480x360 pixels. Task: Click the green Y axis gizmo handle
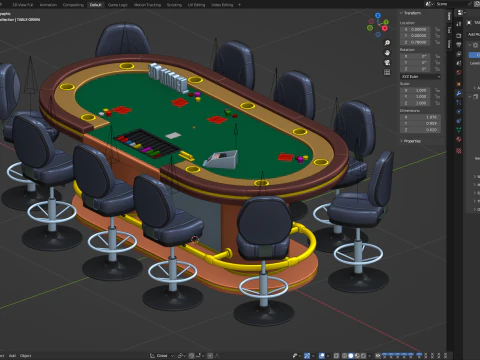coord(386,22)
